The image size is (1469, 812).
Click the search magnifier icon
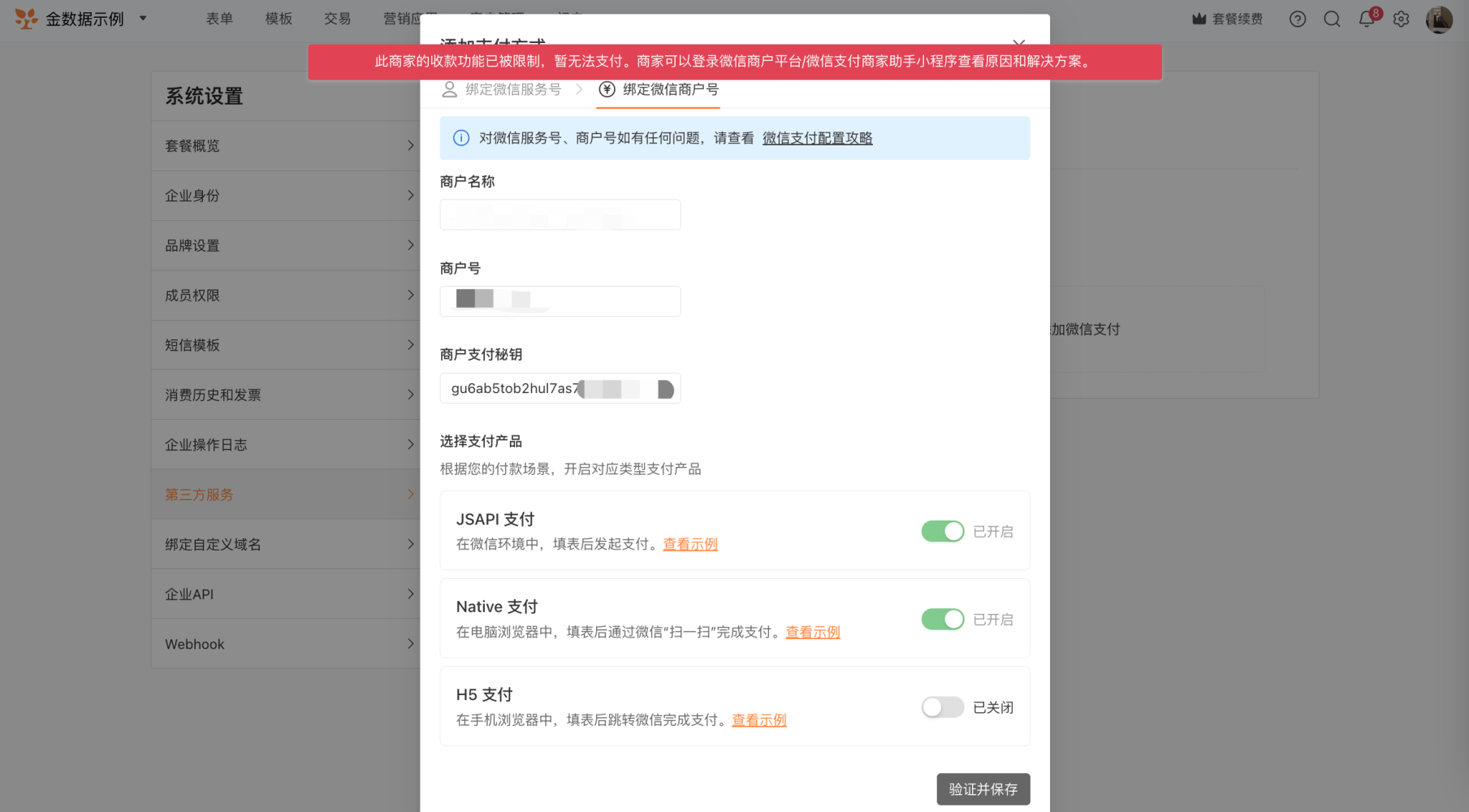tap(1332, 19)
